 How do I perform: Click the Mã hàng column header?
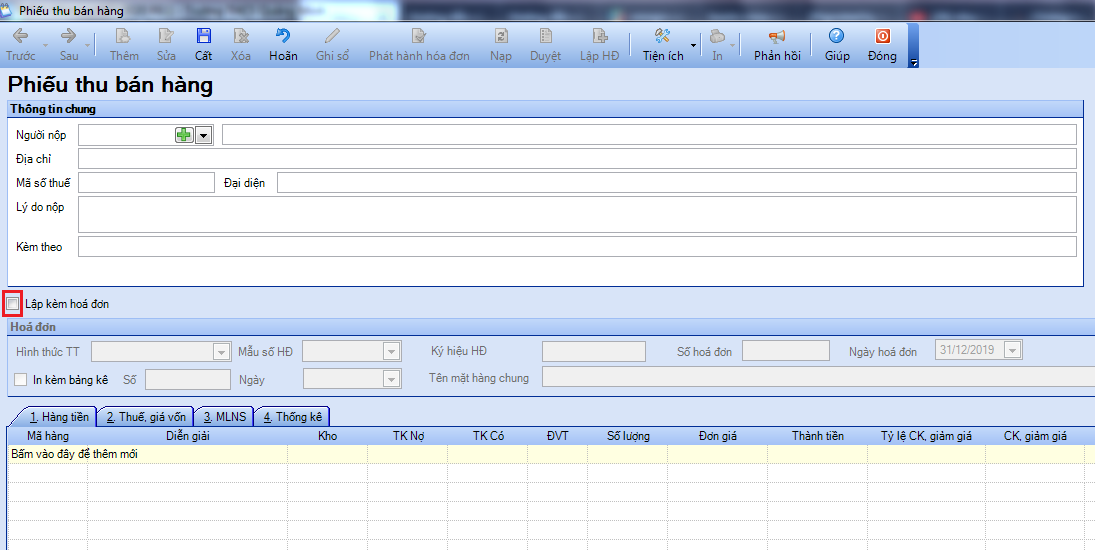pos(47,436)
